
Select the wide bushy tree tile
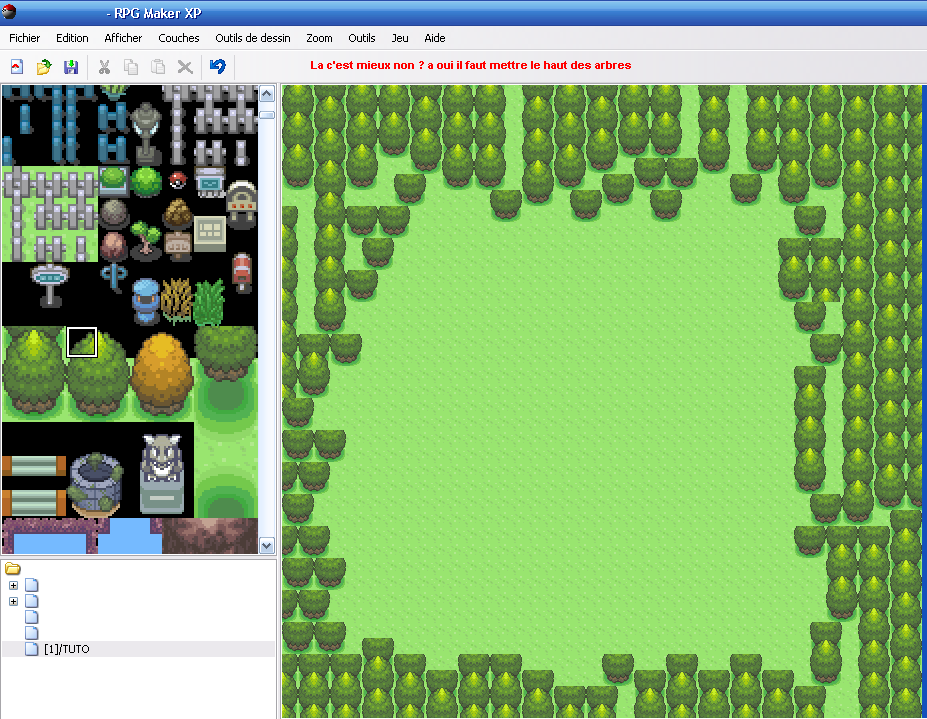pyautogui.click(x=226, y=354)
